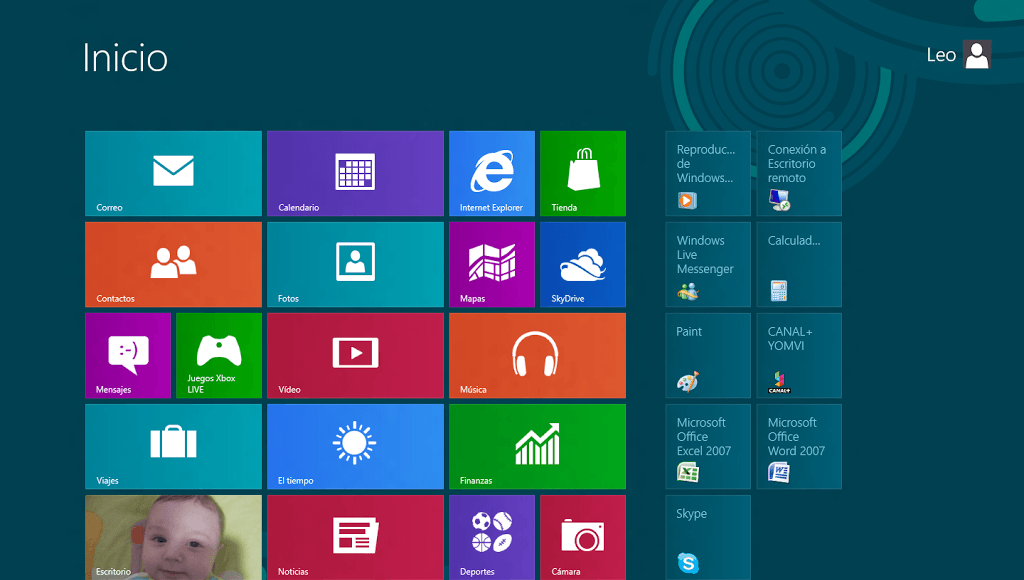The height and width of the screenshot is (580, 1024).
Task: Launch the CANAL+ YOMVI tile
Action: [799, 355]
